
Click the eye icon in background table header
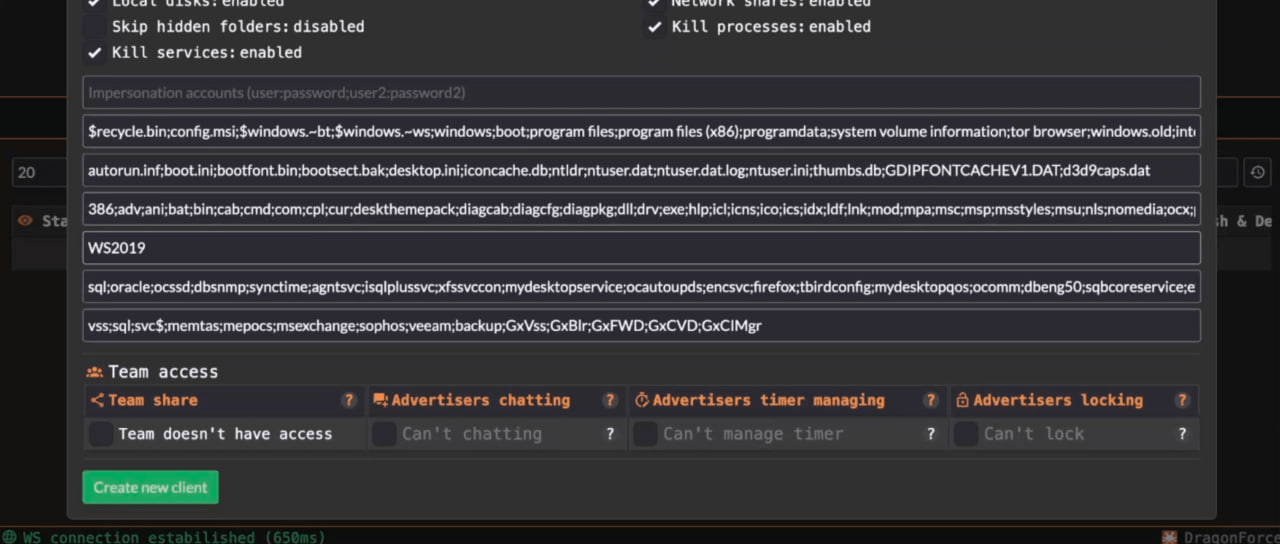(25, 221)
